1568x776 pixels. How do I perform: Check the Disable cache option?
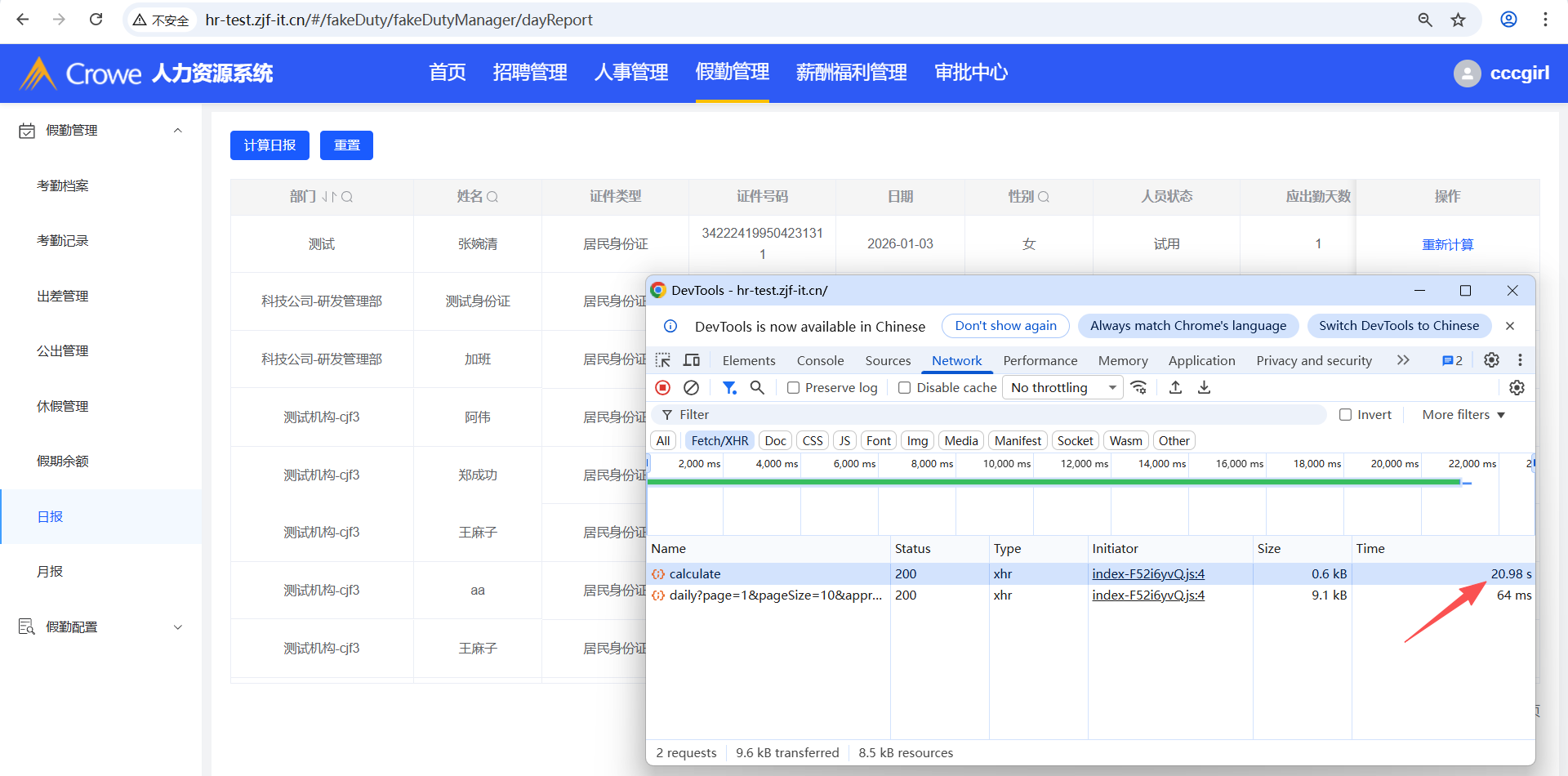(904, 388)
